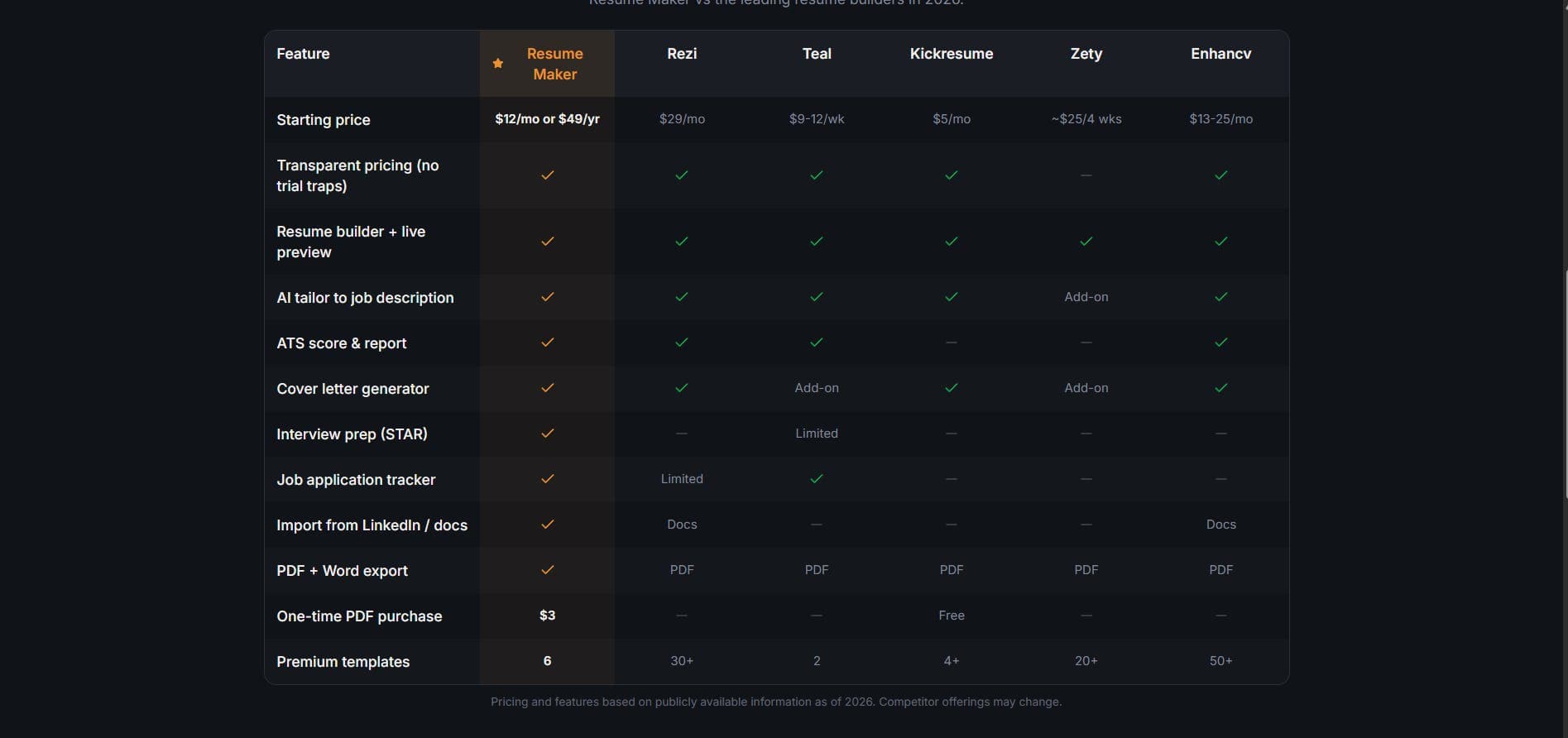Click the "$12/mo or $49/yr" price
Image resolution: width=1568 pixels, height=738 pixels.
pos(547,119)
